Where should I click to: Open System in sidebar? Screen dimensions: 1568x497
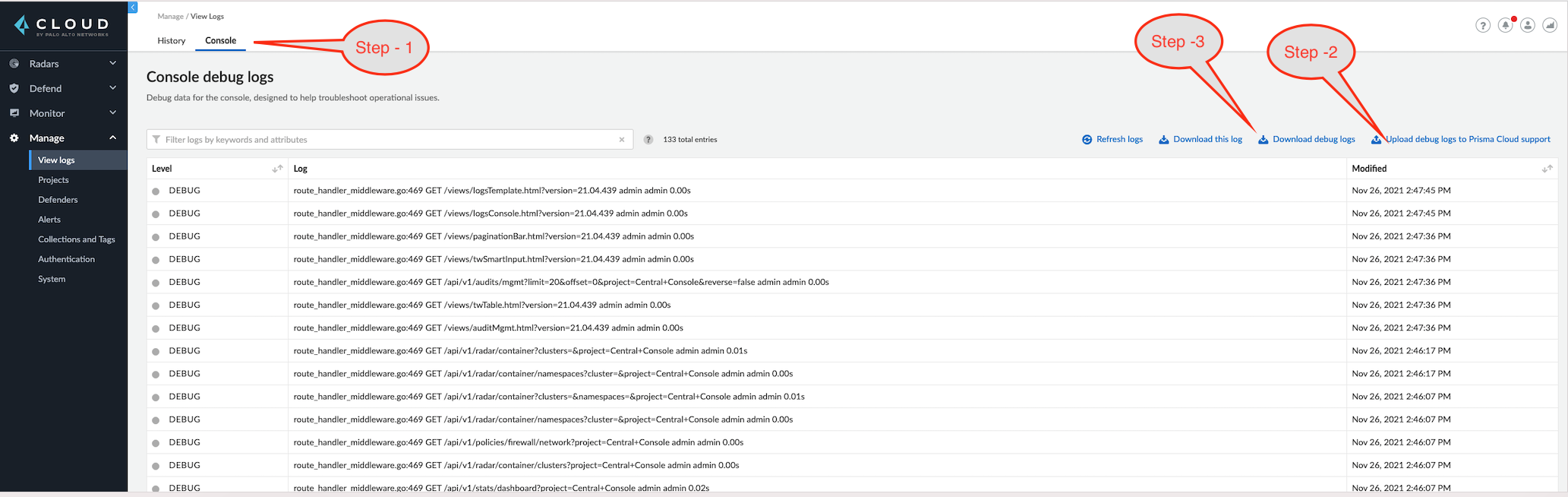coord(52,279)
